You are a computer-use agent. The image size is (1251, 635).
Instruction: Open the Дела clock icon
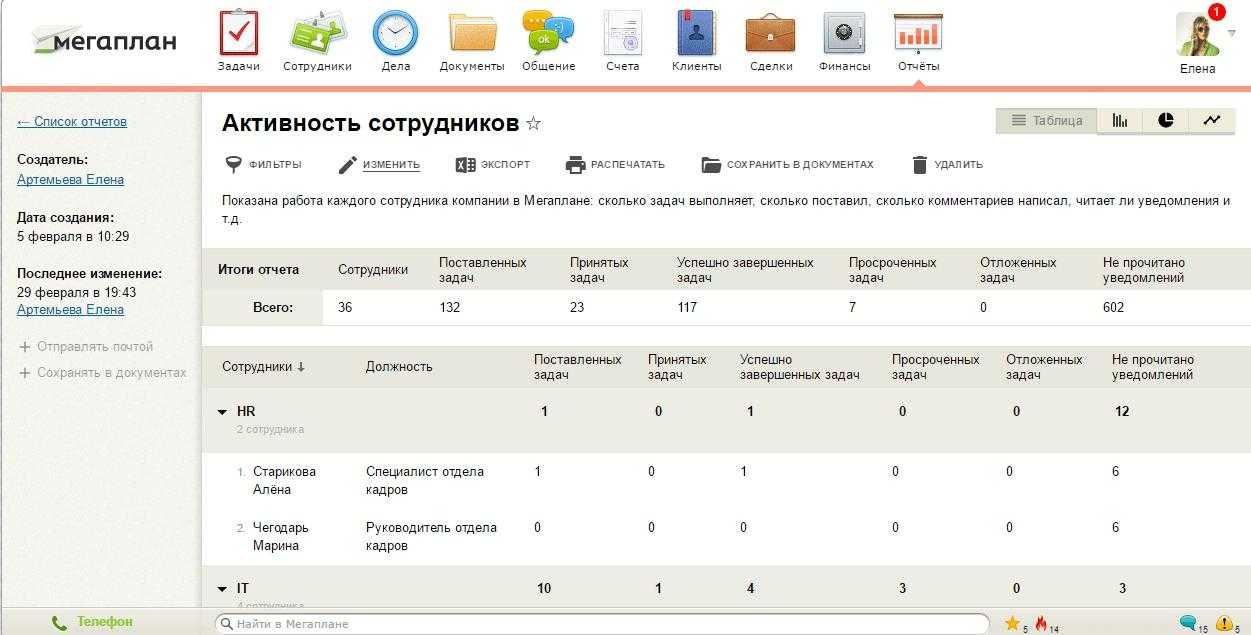coord(395,35)
